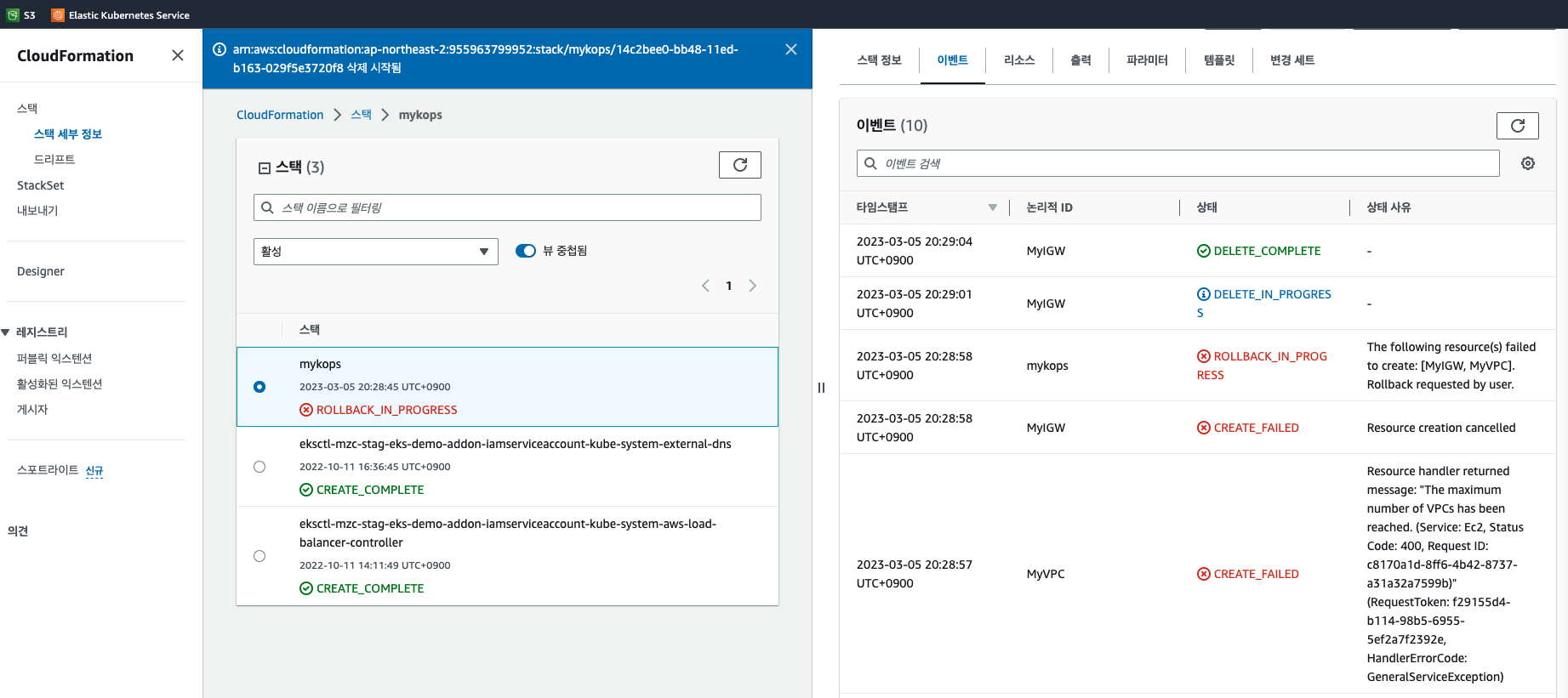This screenshot has height=698, width=1568.
Task: Open the Elastic Kubernetes Service shortcut
Action: [x=120, y=14]
